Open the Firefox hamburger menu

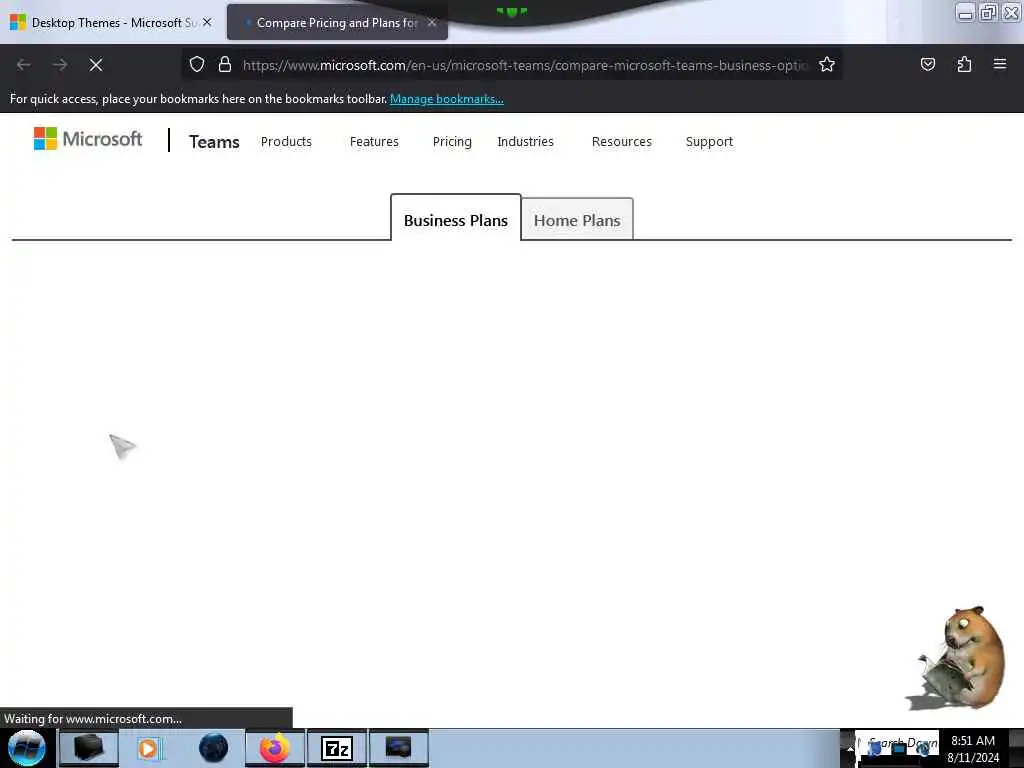(x=1000, y=64)
